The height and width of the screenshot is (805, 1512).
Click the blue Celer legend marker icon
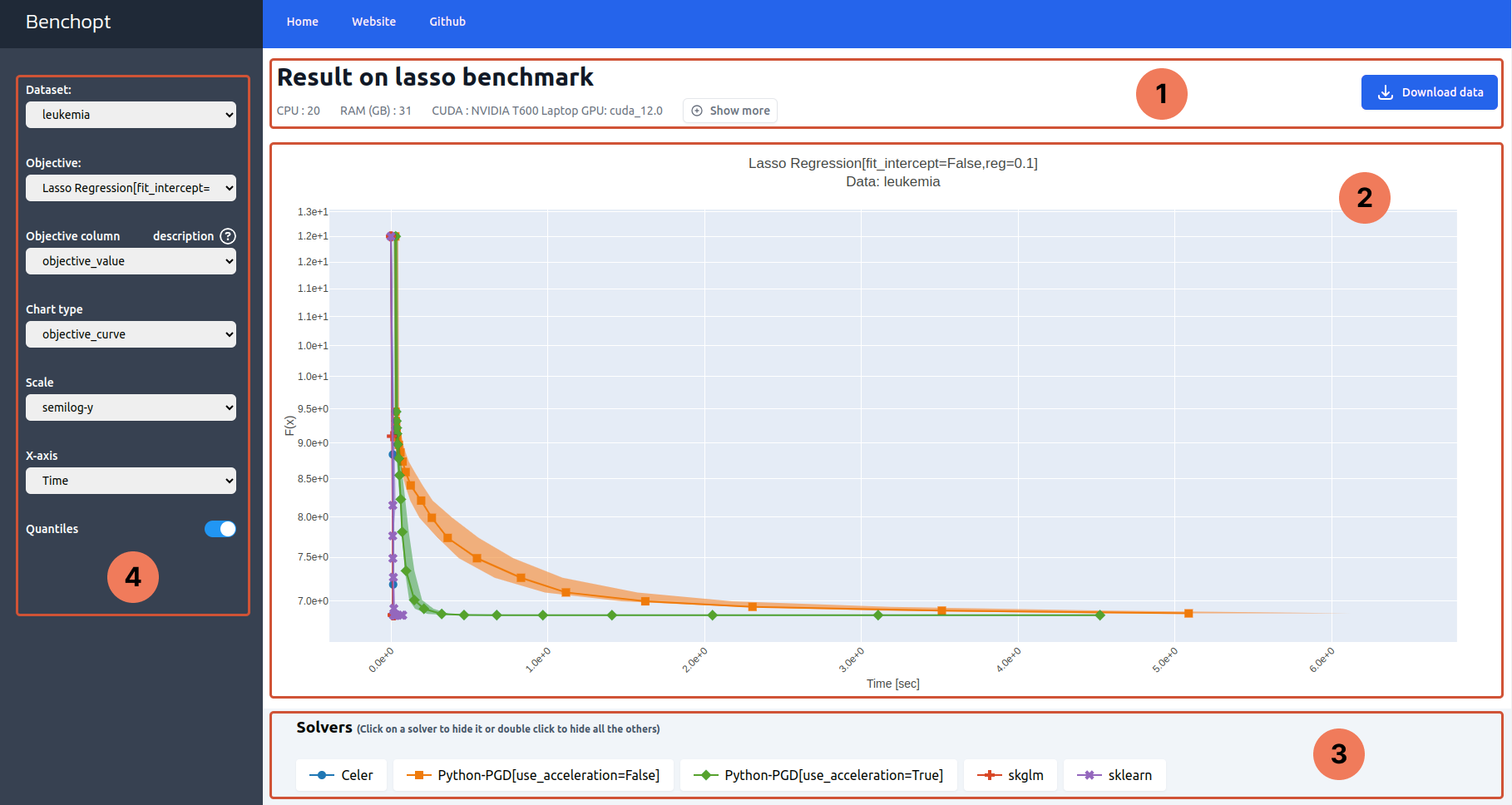[322, 775]
